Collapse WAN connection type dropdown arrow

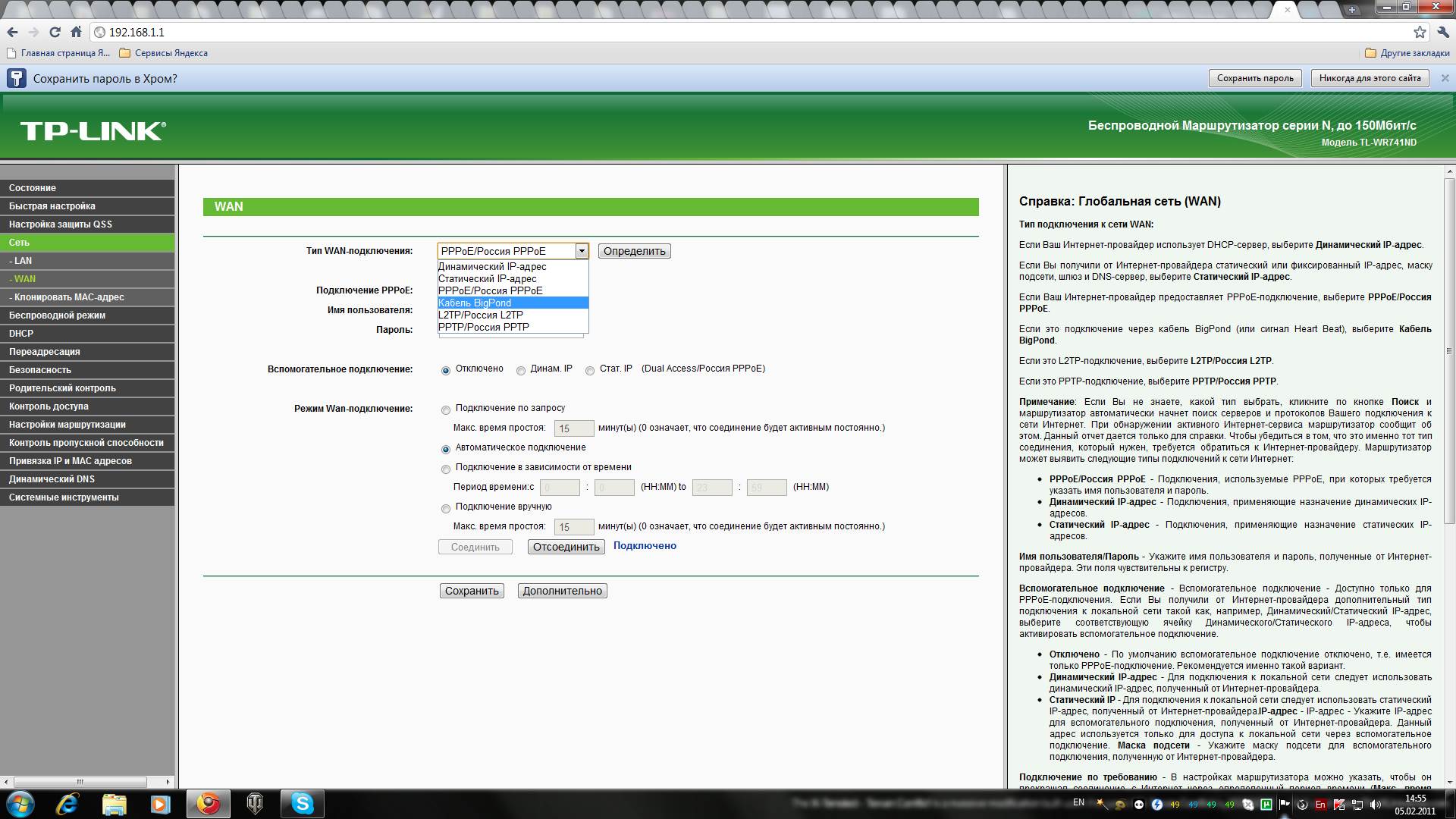coord(582,251)
